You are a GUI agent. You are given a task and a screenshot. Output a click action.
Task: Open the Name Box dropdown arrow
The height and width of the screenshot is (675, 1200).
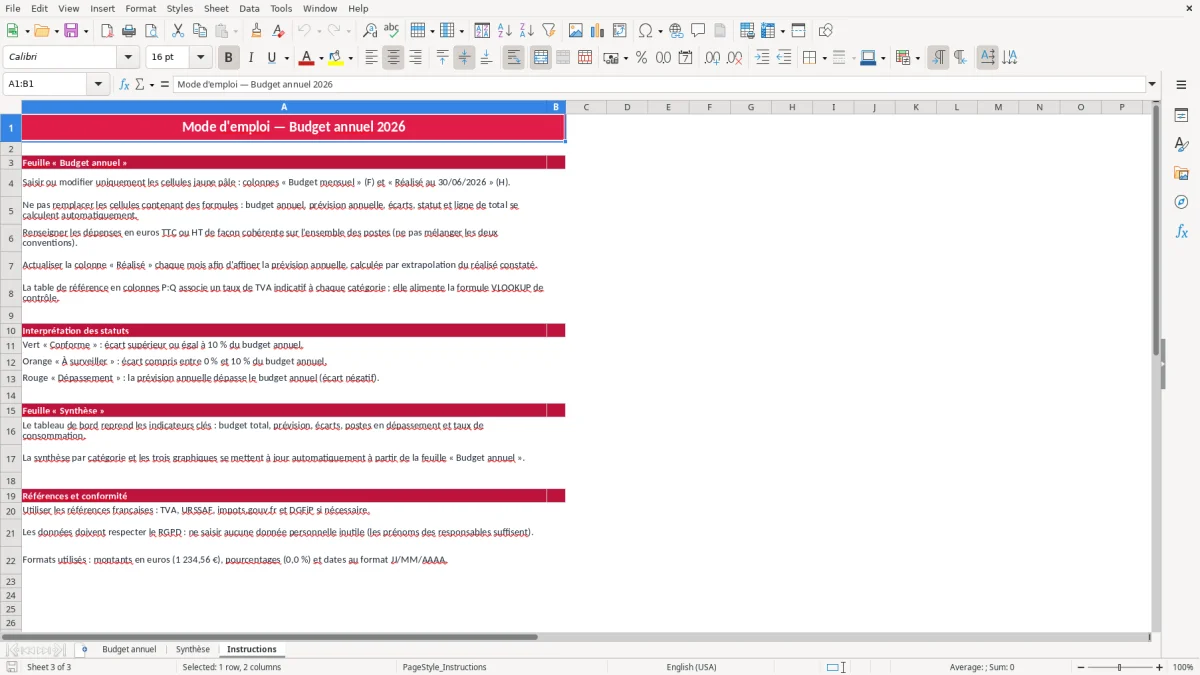coord(98,84)
